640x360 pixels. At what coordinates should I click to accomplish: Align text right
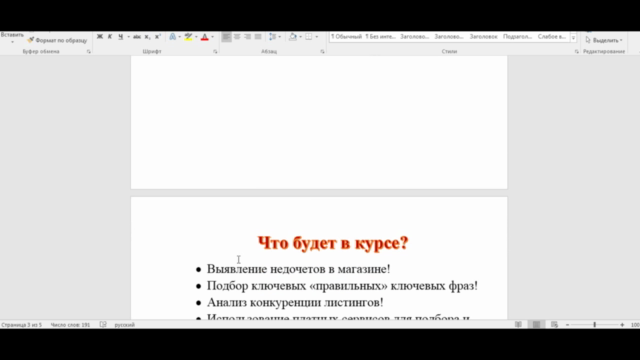coord(247,37)
